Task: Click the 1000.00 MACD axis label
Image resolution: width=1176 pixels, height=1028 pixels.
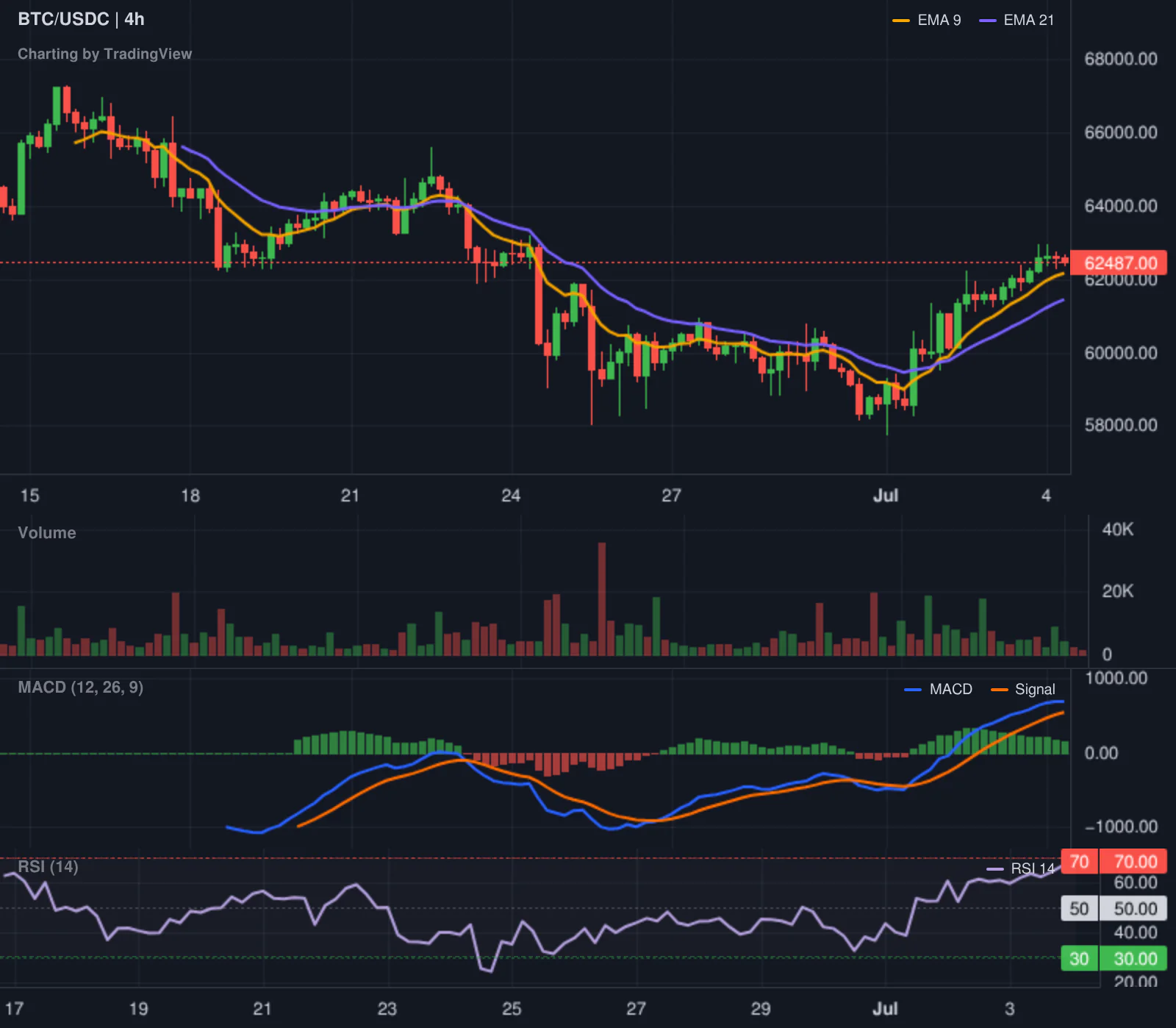Action: [1116, 678]
